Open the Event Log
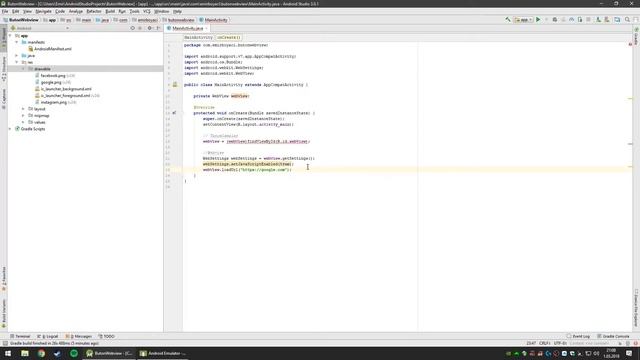The image size is (640, 360). click(578, 336)
